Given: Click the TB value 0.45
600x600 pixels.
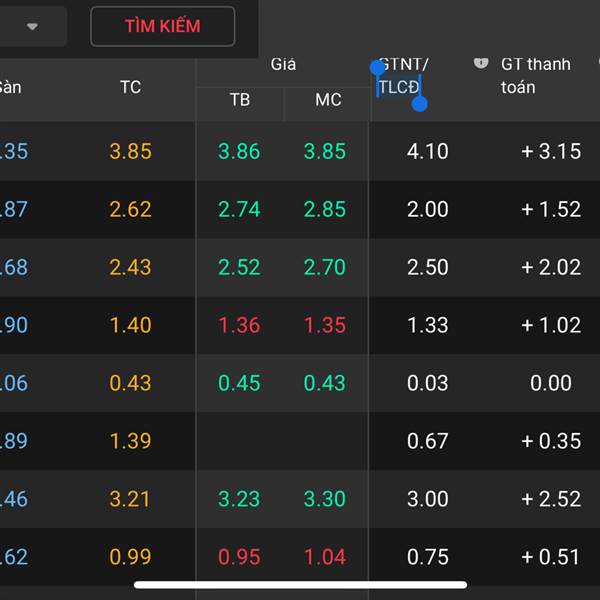Looking at the screenshot, I should point(239,383).
